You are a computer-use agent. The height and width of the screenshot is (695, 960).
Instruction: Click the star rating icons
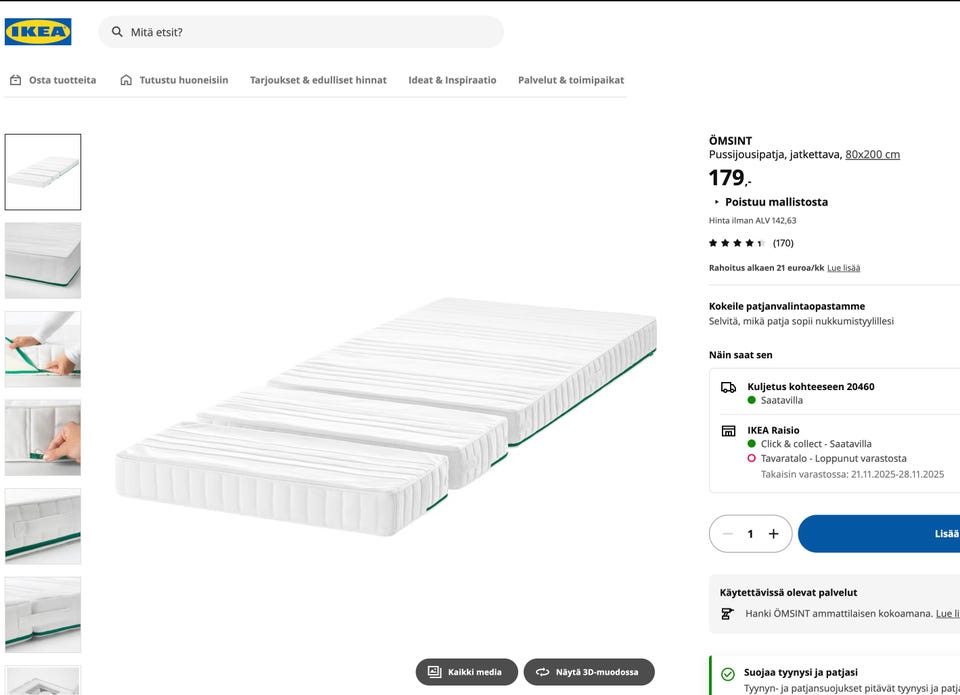click(736, 243)
